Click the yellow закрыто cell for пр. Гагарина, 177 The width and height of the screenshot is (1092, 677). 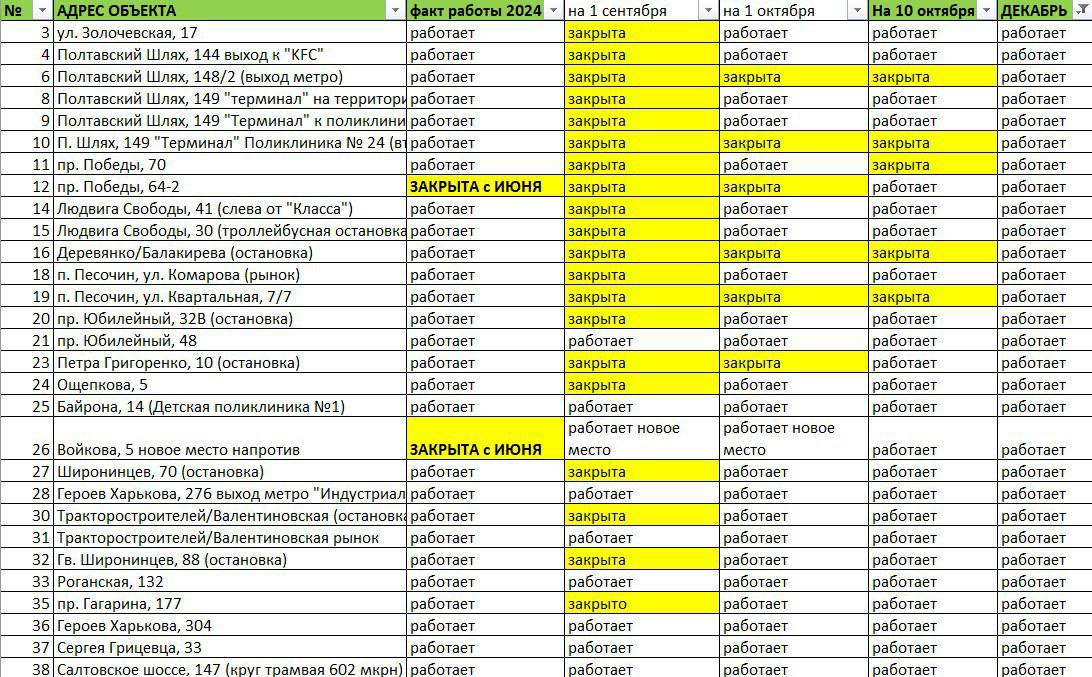click(x=641, y=604)
